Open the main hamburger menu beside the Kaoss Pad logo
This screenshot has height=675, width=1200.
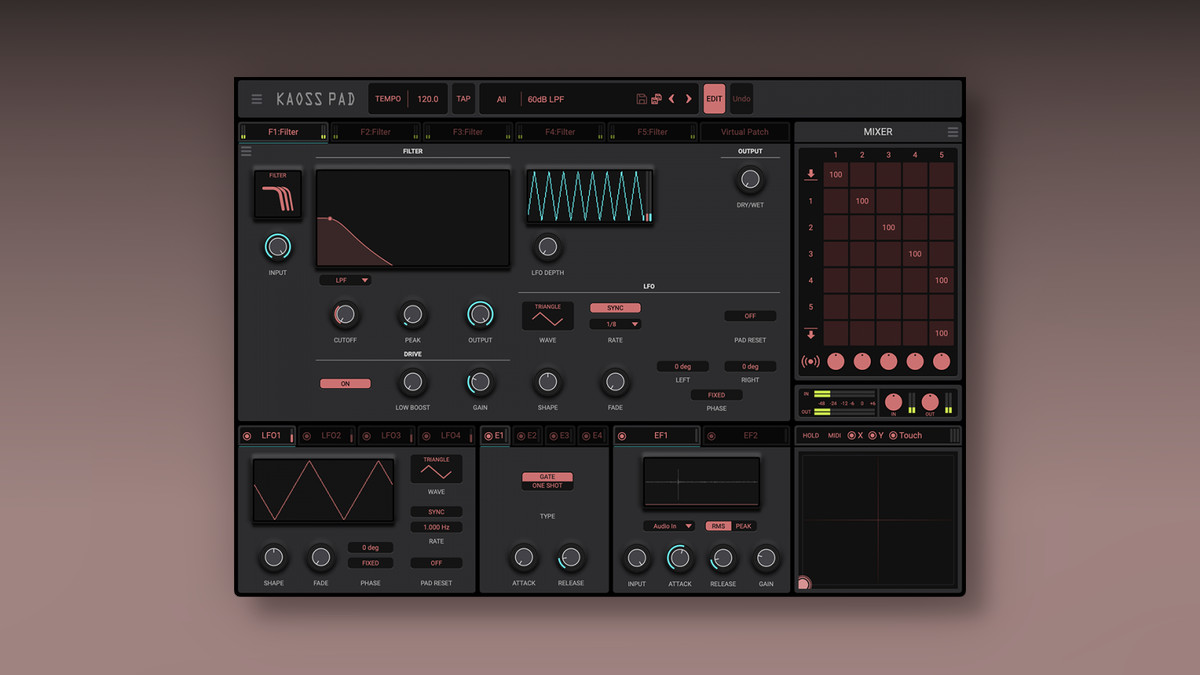click(257, 99)
